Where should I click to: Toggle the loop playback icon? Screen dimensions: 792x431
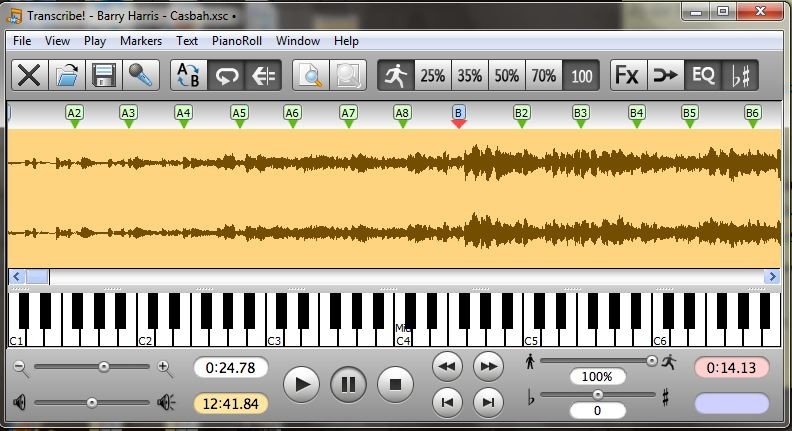tap(226, 76)
